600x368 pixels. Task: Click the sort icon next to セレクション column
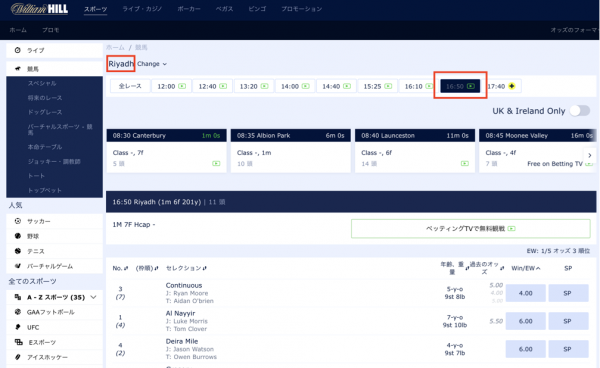click(205, 268)
